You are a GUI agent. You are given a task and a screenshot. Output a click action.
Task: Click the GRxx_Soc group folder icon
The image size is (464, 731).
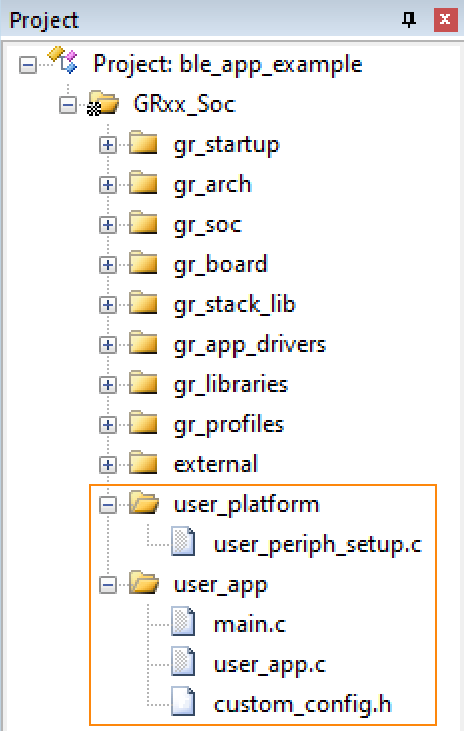click(x=103, y=103)
